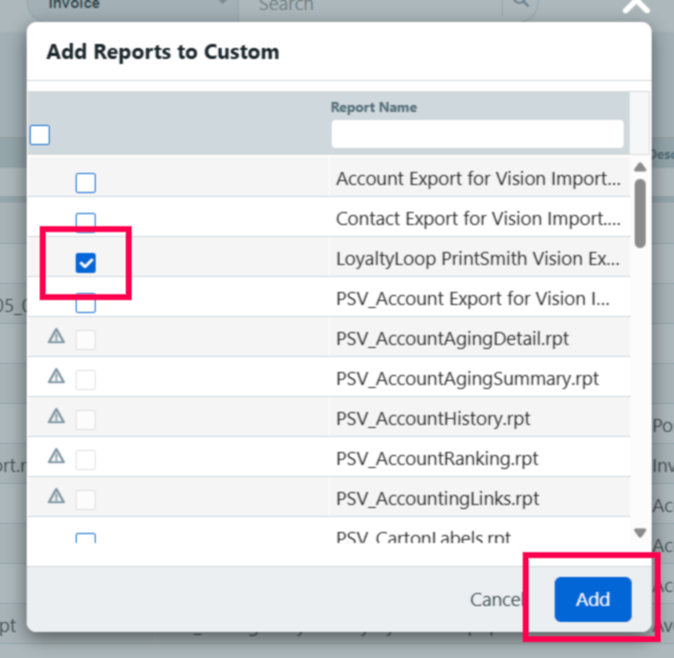This screenshot has height=658, width=674.
Task: Focus the Report Name filter field
Action: coord(477,134)
